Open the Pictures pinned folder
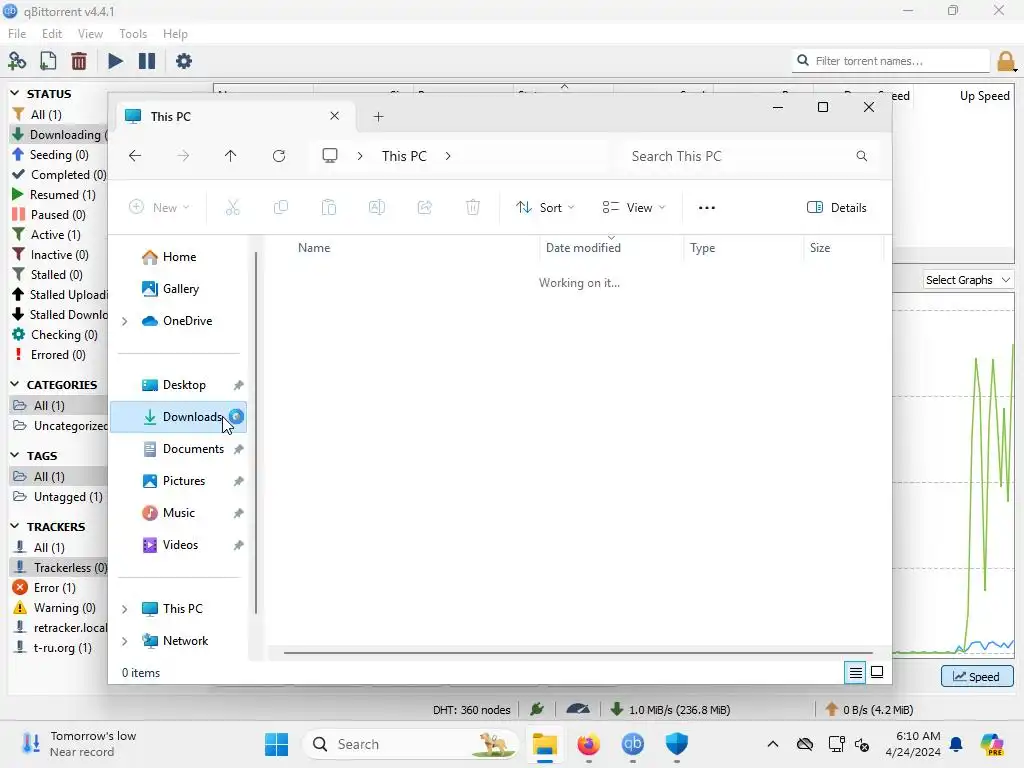Screen dimensions: 1024x768 pos(184,481)
